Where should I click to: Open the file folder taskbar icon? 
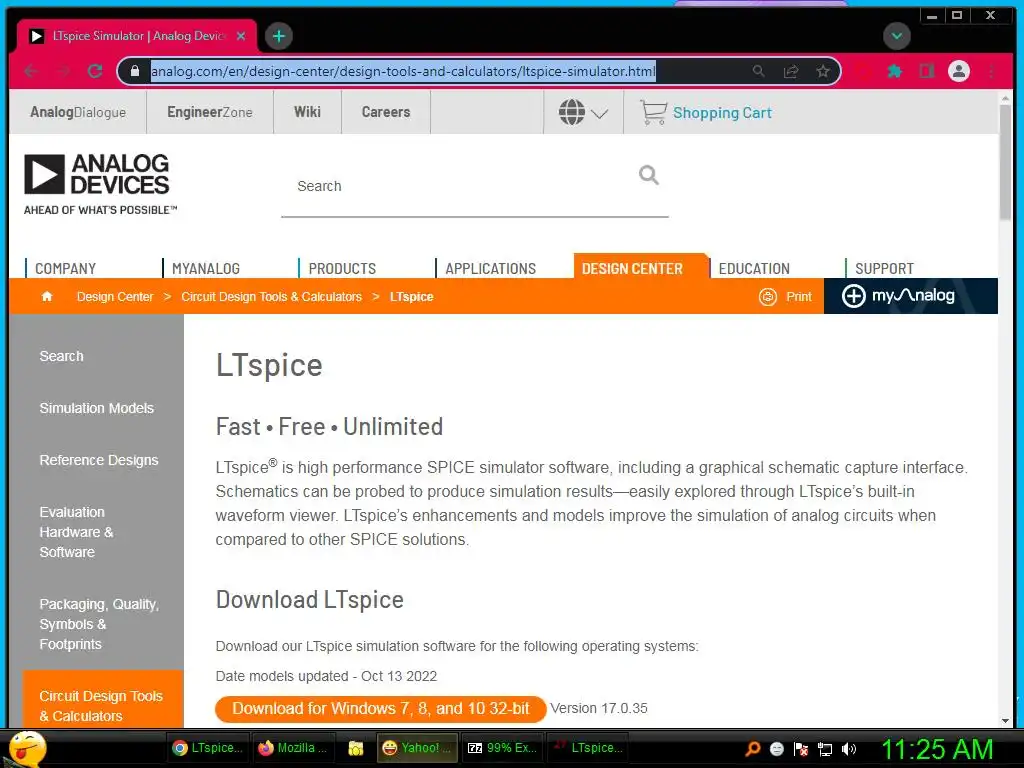[x=355, y=748]
